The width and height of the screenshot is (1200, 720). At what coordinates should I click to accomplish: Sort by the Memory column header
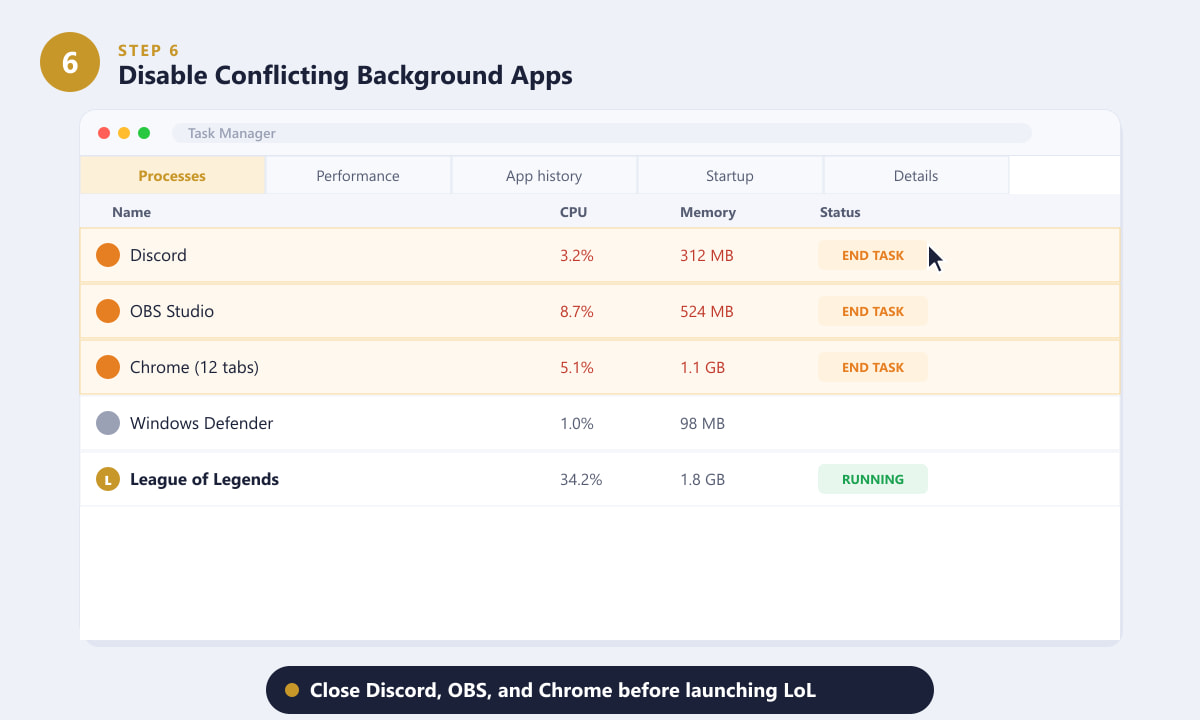coord(708,212)
